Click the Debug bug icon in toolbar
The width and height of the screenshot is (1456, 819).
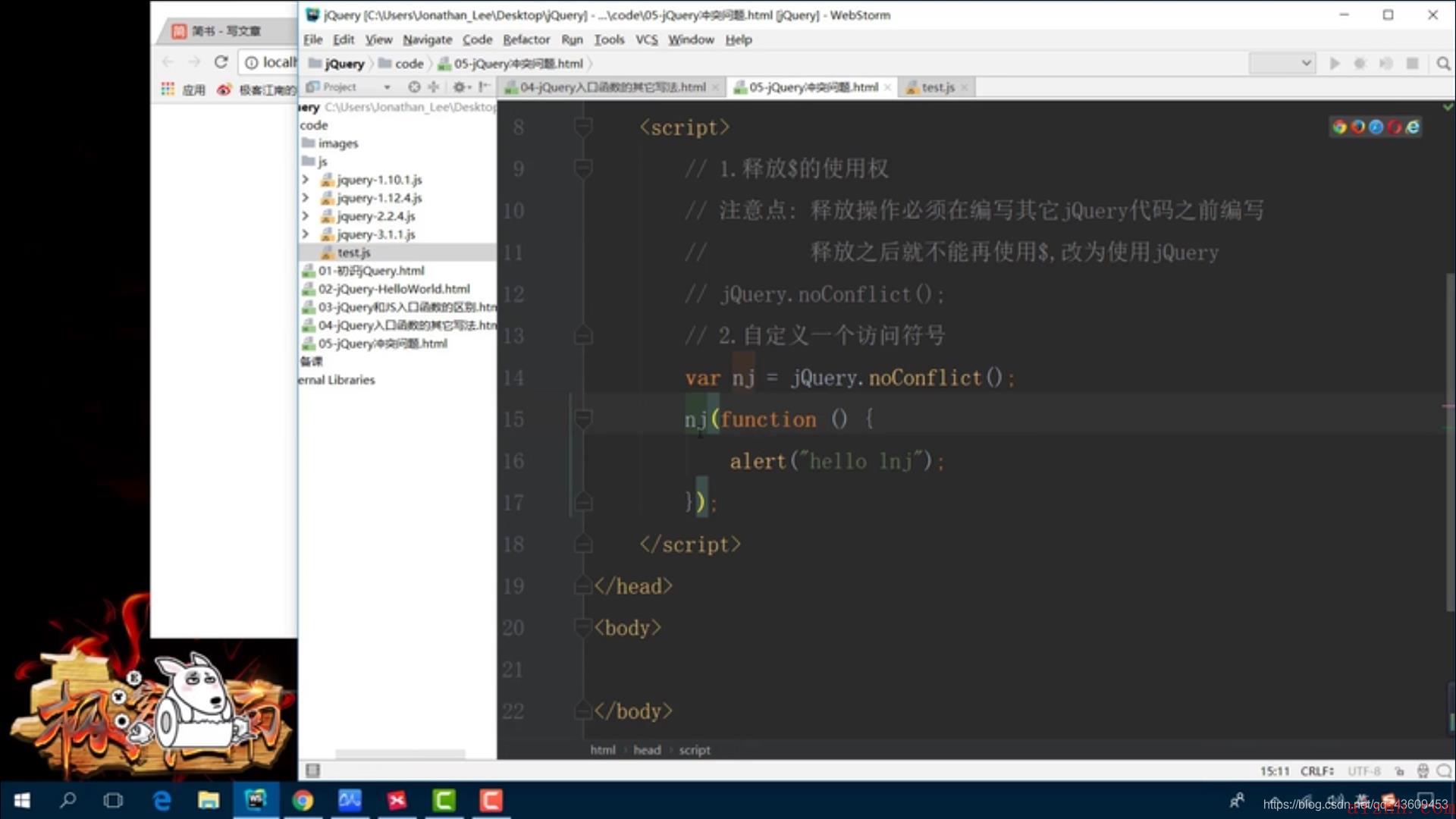click(x=1360, y=64)
